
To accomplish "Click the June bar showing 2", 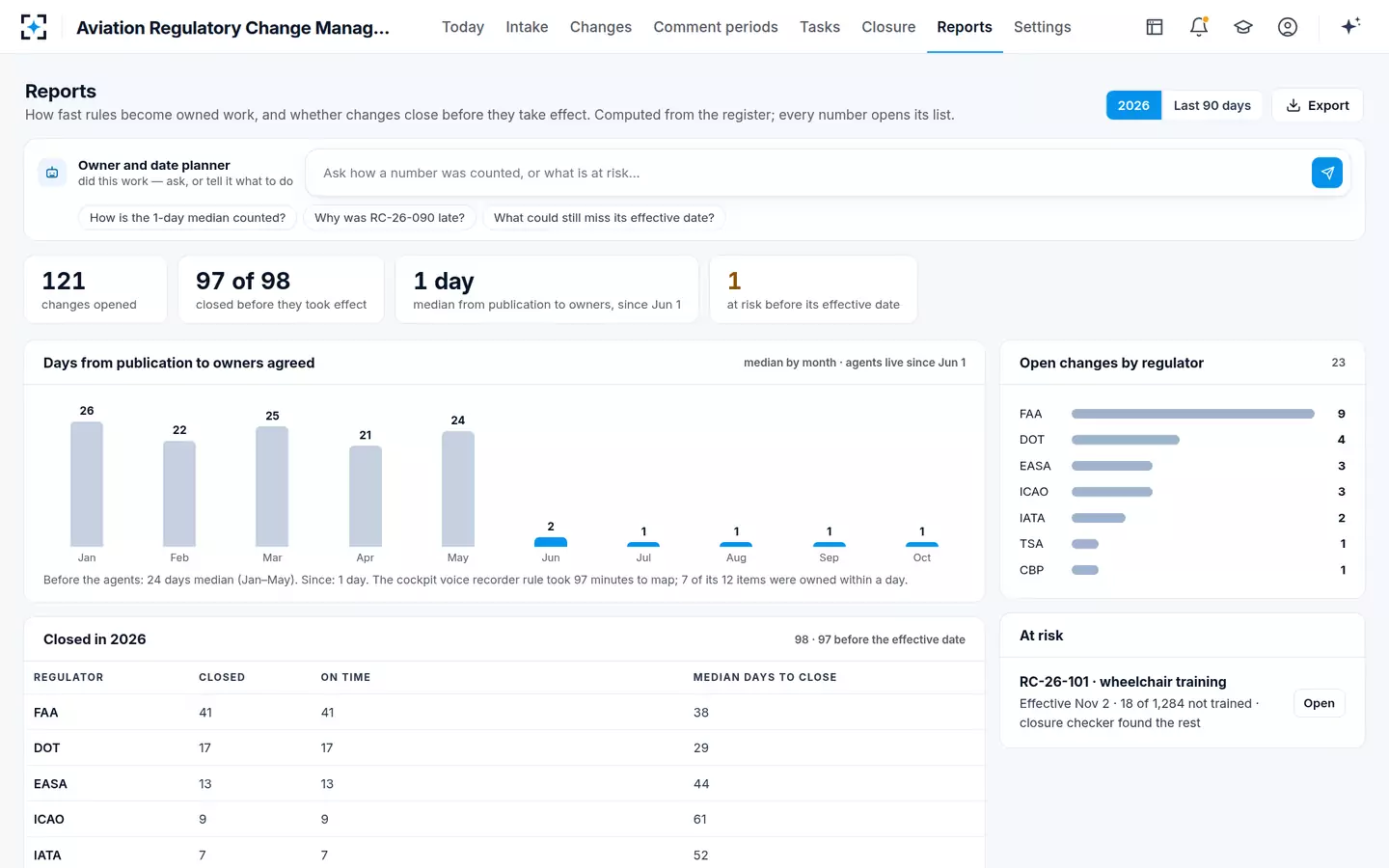I will coord(551,542).
